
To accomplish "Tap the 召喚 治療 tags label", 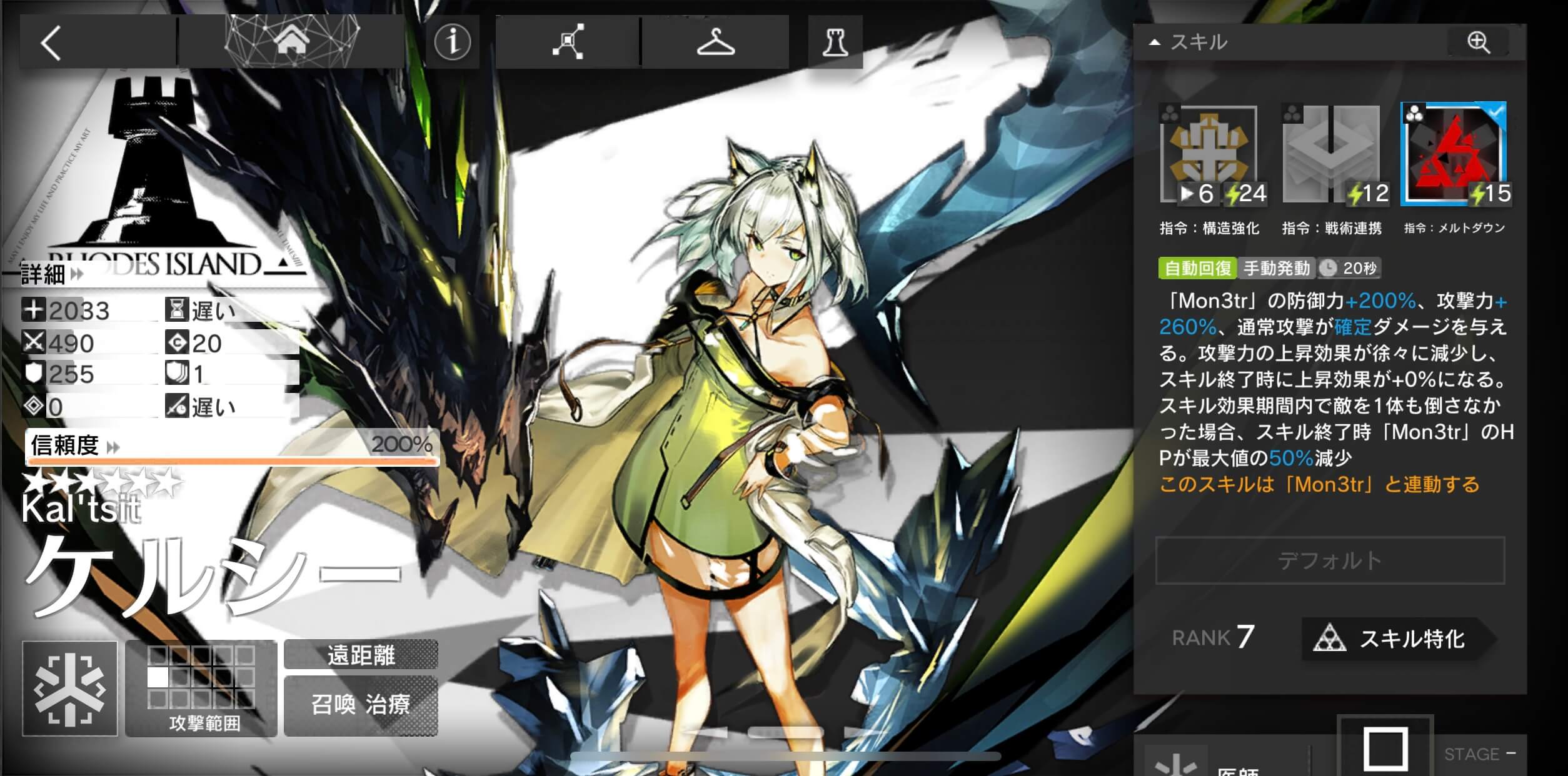I will [x=361, y=705].
